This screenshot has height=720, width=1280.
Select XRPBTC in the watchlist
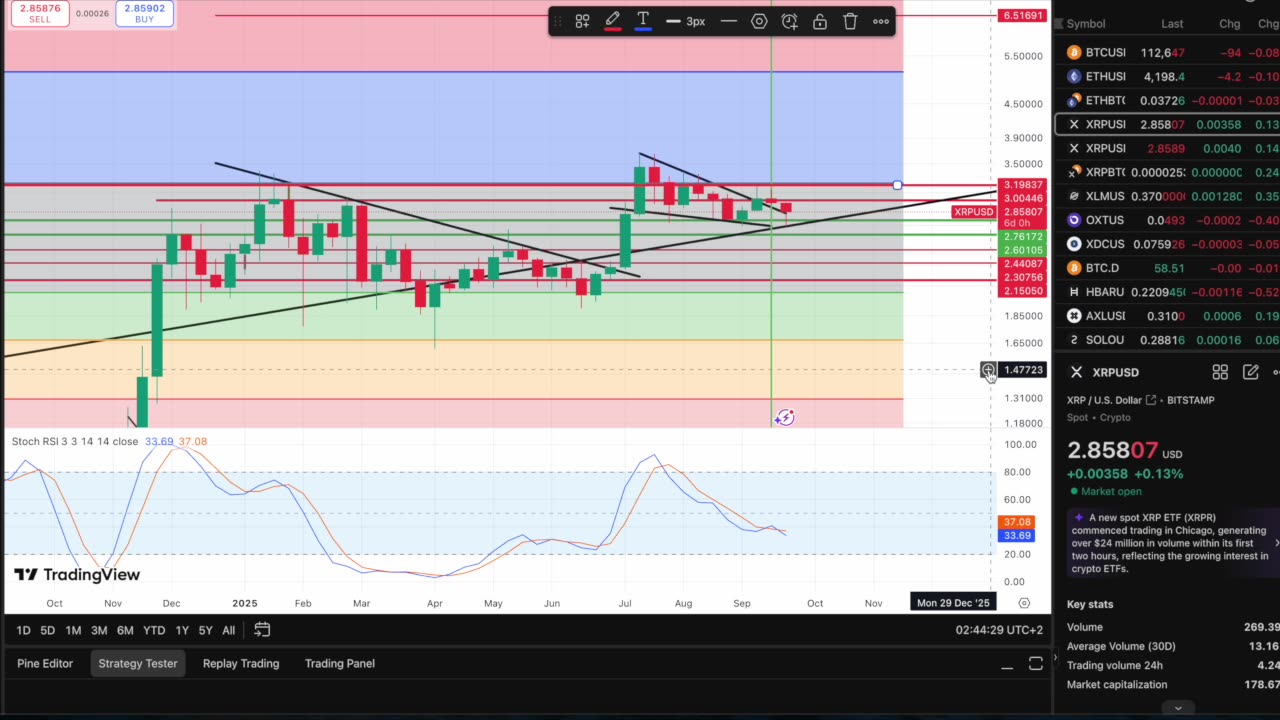coord(1167,173)
